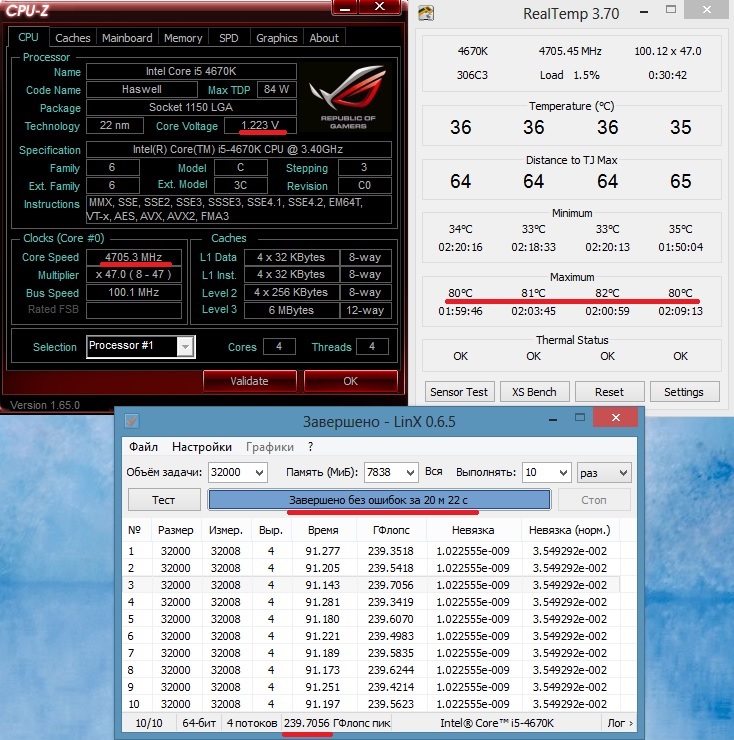Image resolution: width=734 pixels, height=740 pixels.
Task: Click the LinX checkmark icon in title bar
Action: [x=132, y=420]
